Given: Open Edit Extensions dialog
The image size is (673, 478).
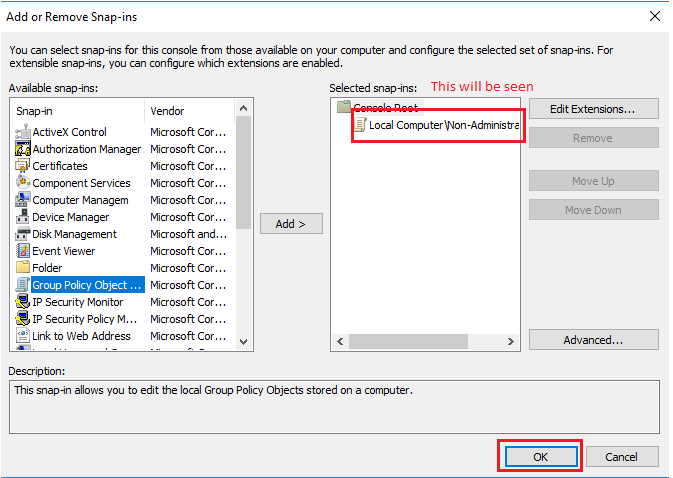Looking at the screenshot, I should point(593,108).
